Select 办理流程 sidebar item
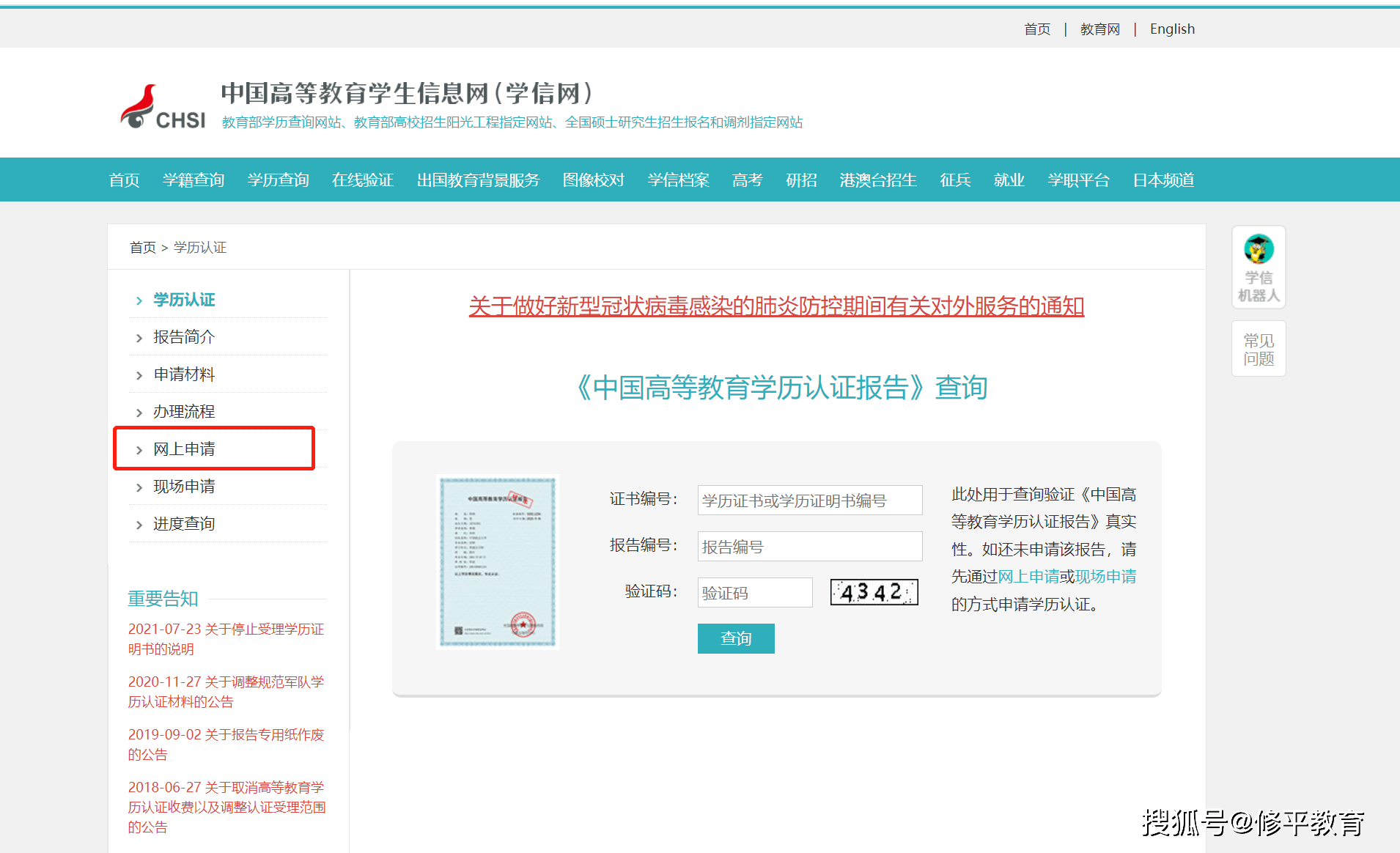 pyautogui.click(x=184, y=412)
